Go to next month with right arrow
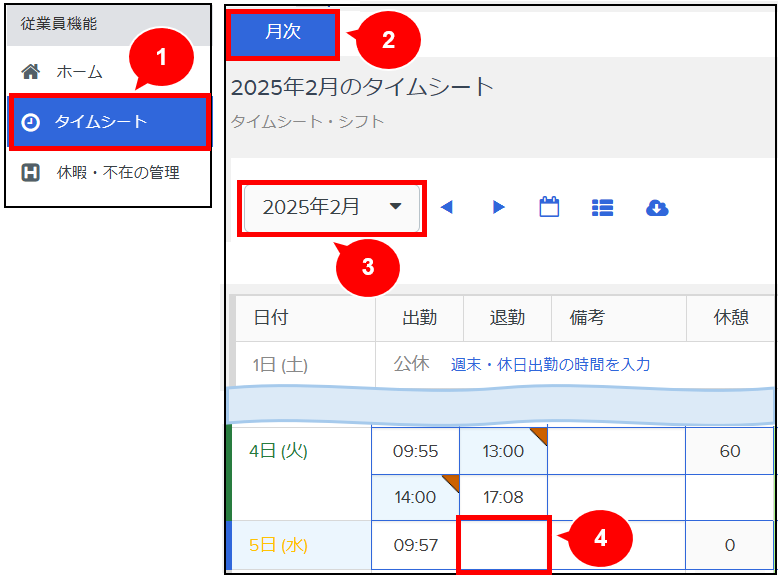The image size is (778, 577). tap(498, 207)
